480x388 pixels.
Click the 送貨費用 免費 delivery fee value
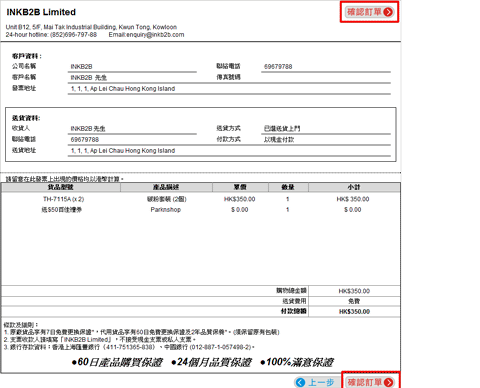(354, 301)
